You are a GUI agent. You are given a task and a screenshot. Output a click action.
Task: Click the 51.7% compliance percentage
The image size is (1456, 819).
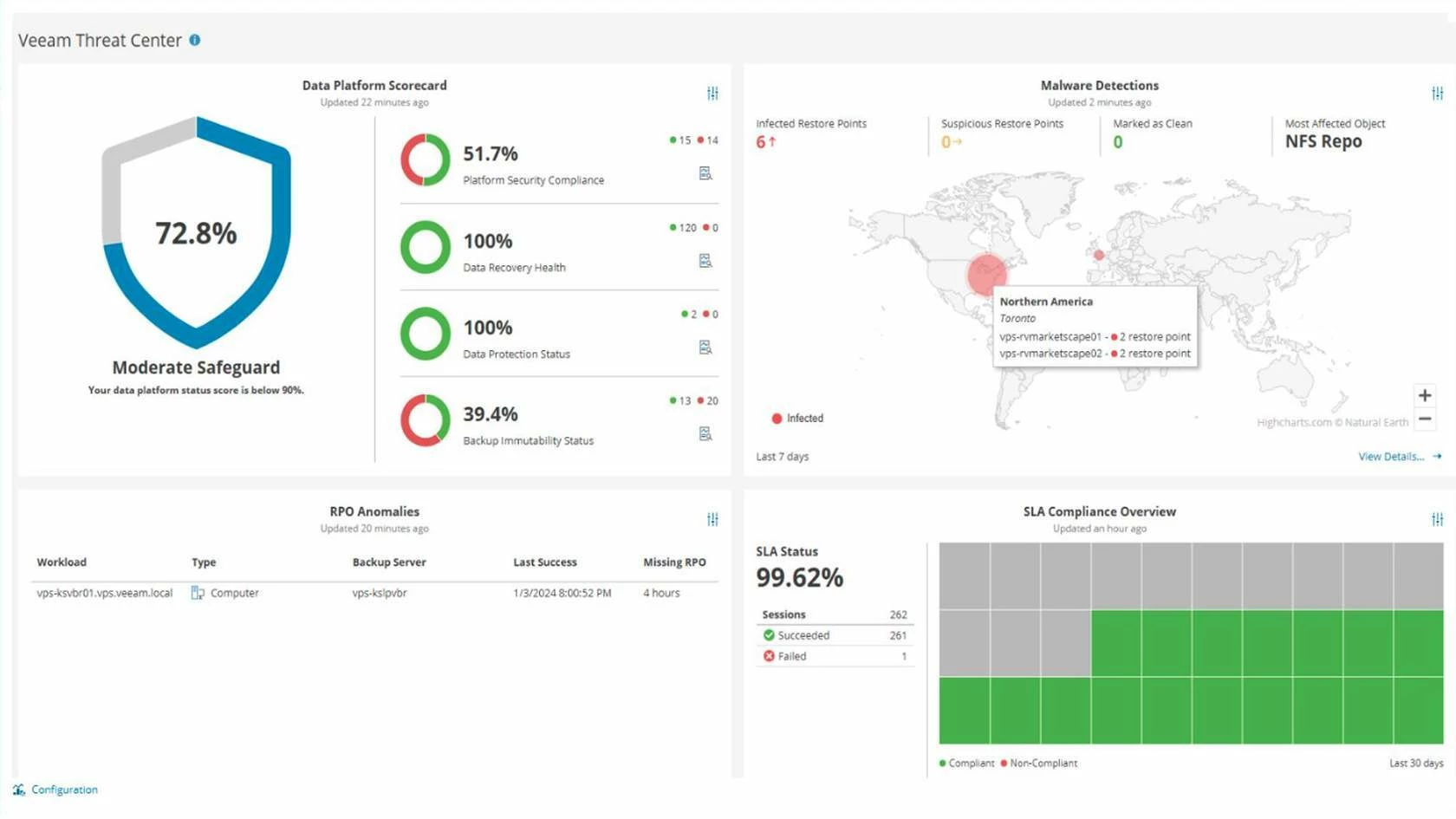click(491, 153)
